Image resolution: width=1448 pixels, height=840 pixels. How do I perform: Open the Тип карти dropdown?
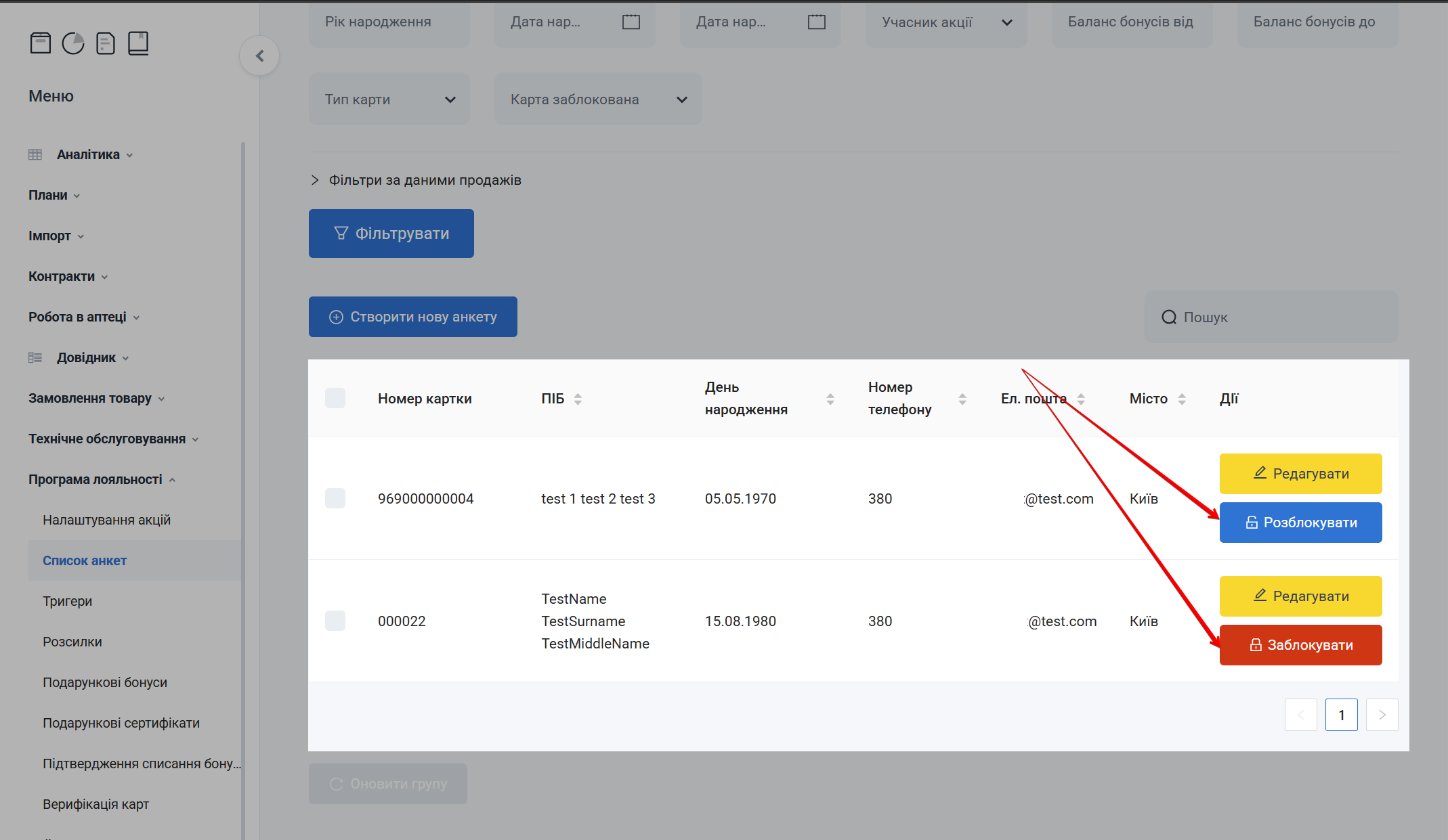(x=389, y=100)
